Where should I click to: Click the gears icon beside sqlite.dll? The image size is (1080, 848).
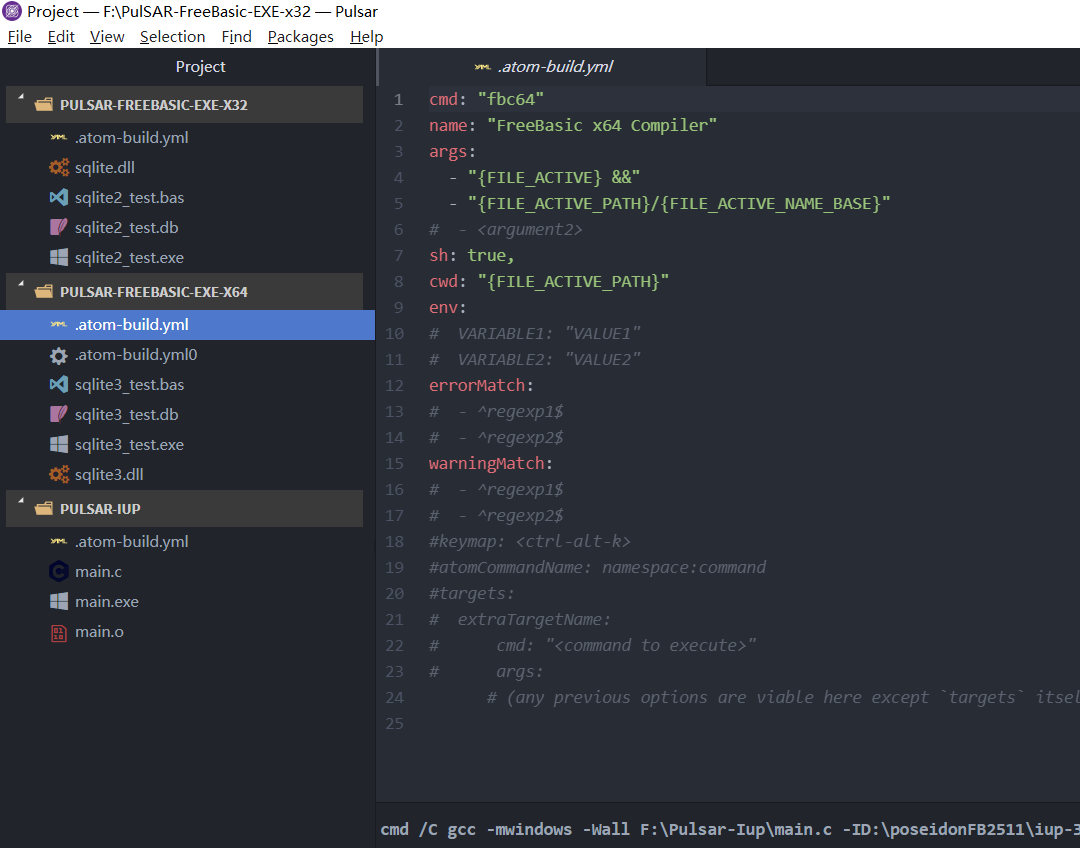point(59,167)
